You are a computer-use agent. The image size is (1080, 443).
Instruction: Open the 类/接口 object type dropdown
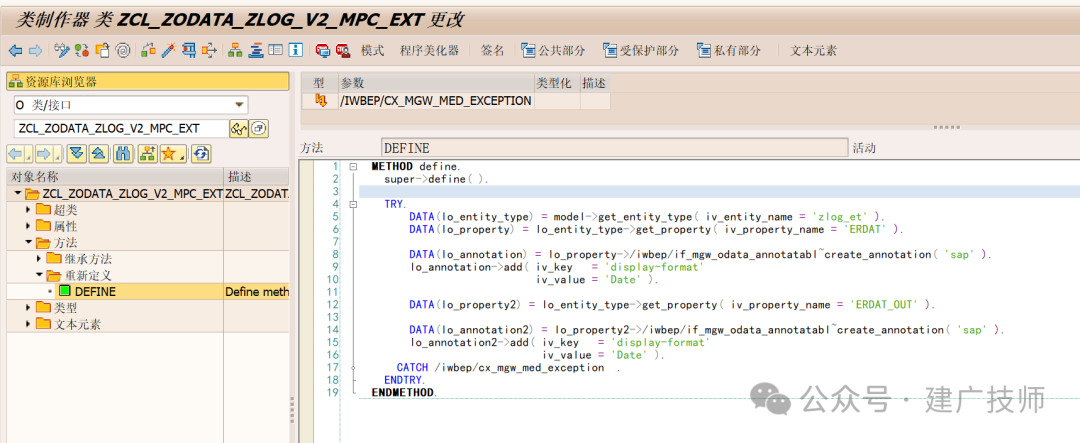click(x=239, y=105)
